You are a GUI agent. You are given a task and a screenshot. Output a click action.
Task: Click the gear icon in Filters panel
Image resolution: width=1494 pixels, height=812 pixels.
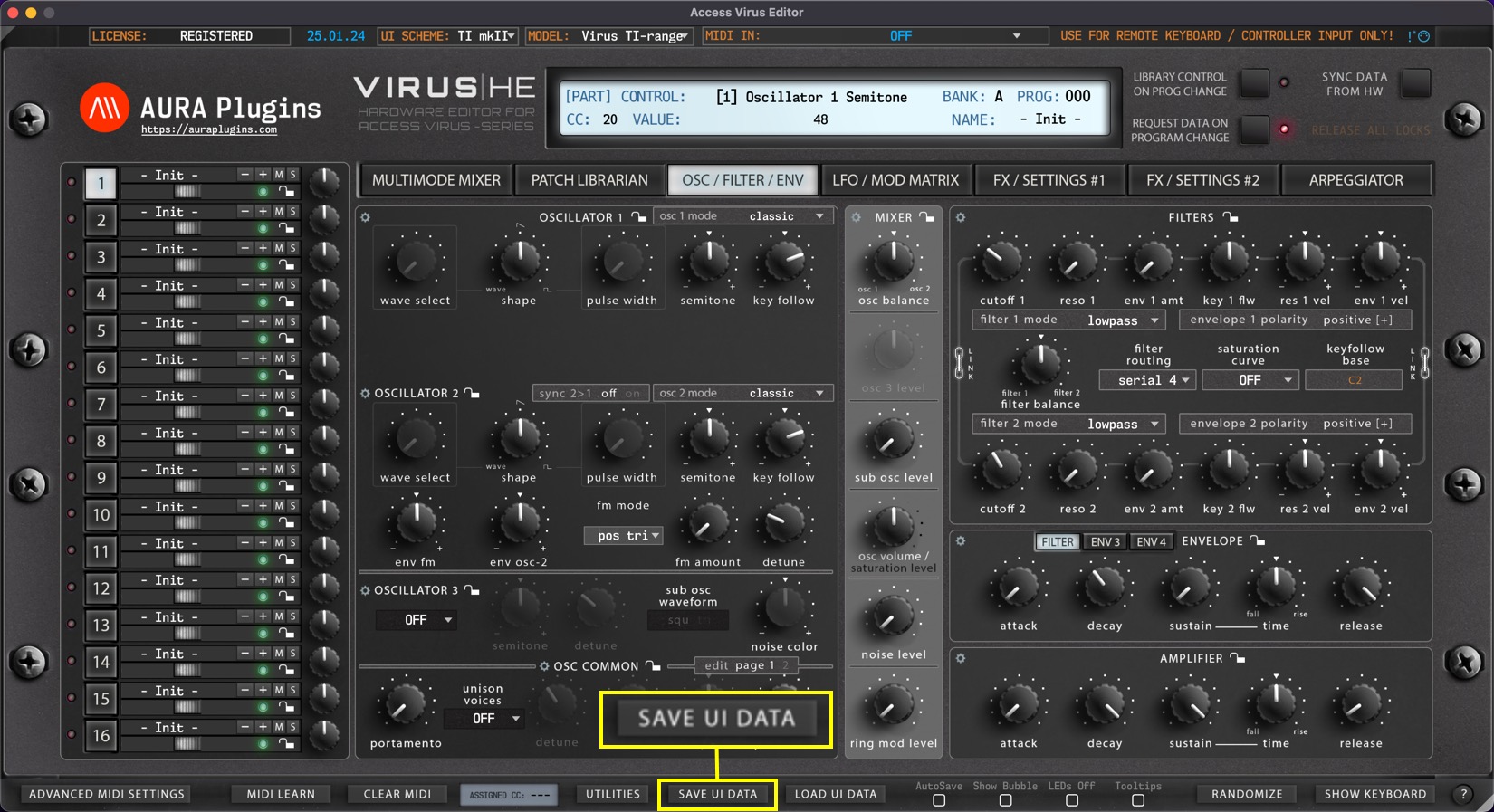961,218
